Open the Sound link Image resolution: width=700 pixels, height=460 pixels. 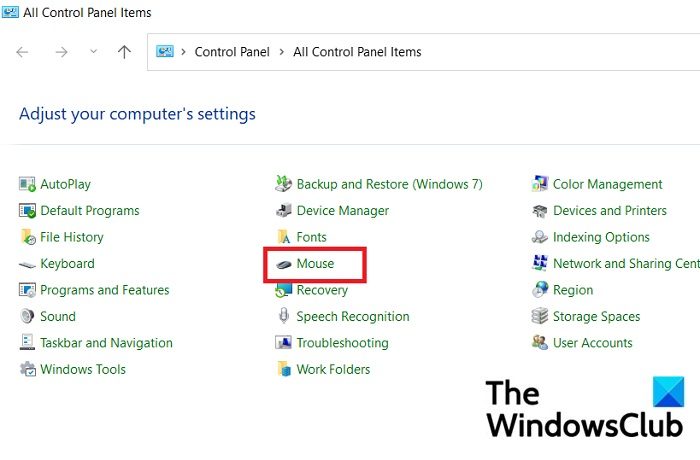pyautogui.click(x=58, y=316)
